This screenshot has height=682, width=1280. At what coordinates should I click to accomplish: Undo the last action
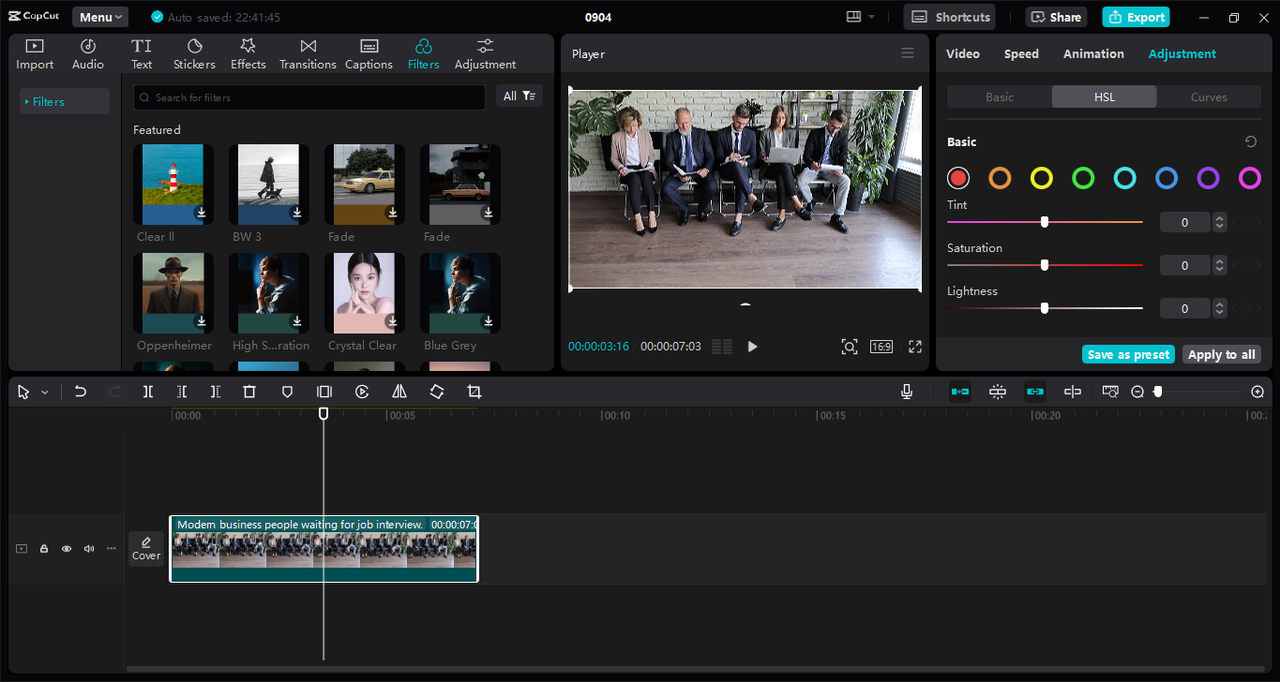(x=80, y=392)
